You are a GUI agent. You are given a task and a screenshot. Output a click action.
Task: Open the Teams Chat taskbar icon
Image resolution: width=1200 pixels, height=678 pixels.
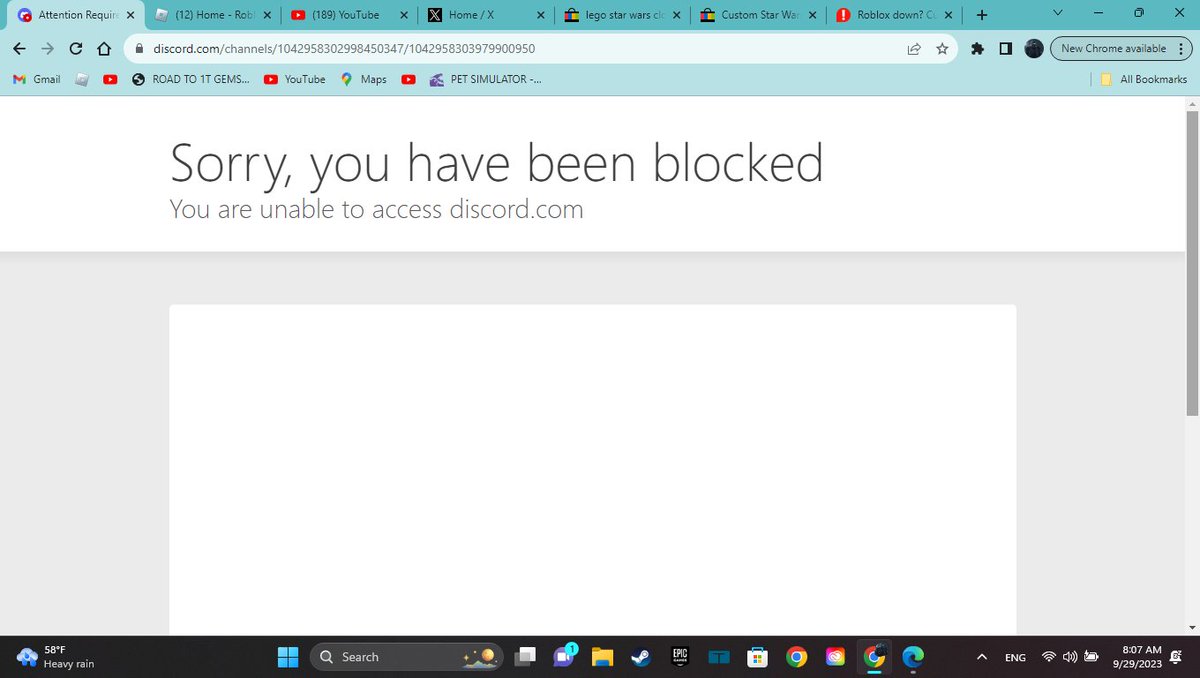click(x=563, y=657)
